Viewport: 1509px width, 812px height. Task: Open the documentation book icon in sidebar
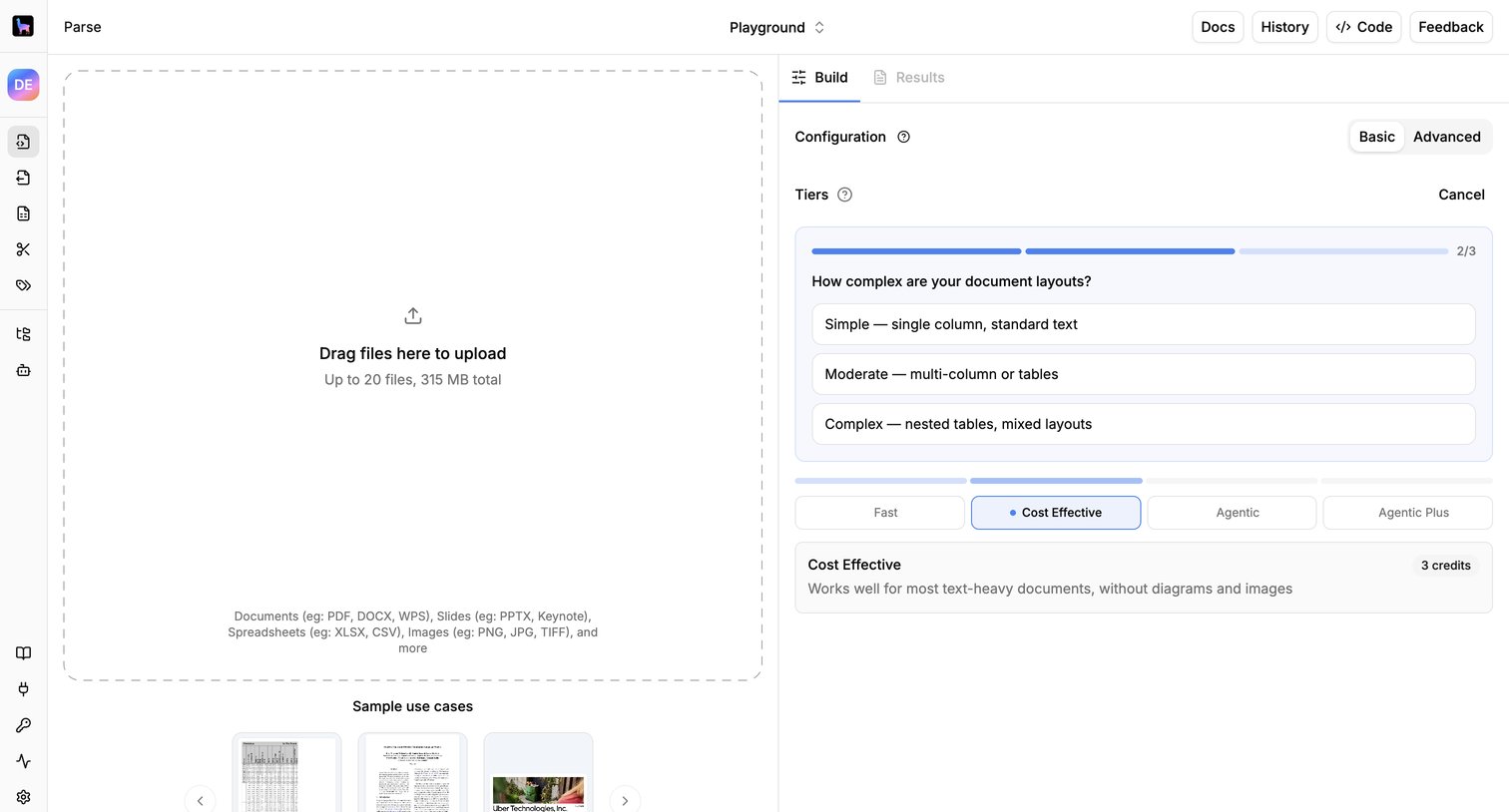23,653
